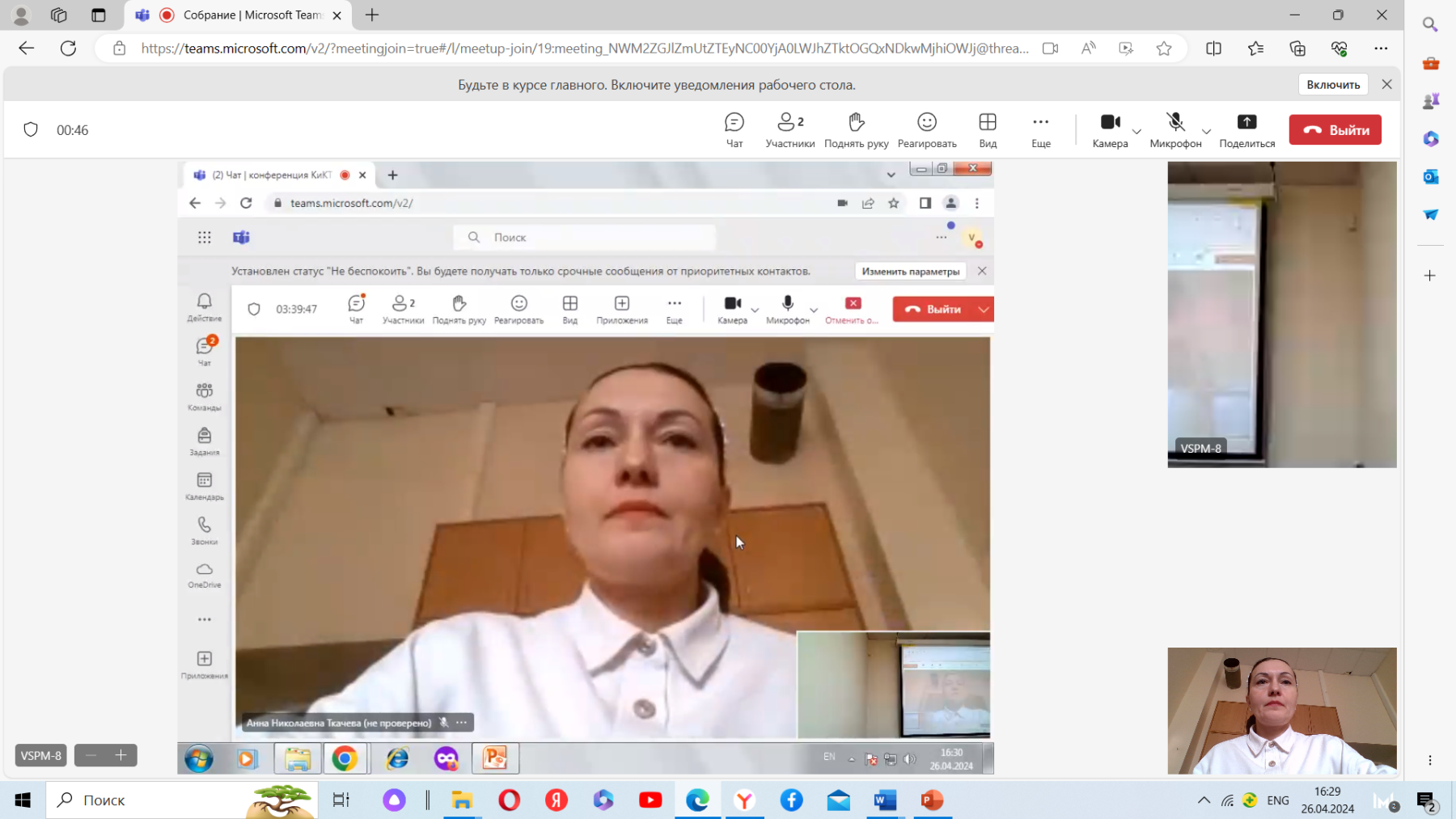Toggle Поднять руку to raise your hand
The width and height of the screenshot is (1456, 819).
click(x=856, y=129)
